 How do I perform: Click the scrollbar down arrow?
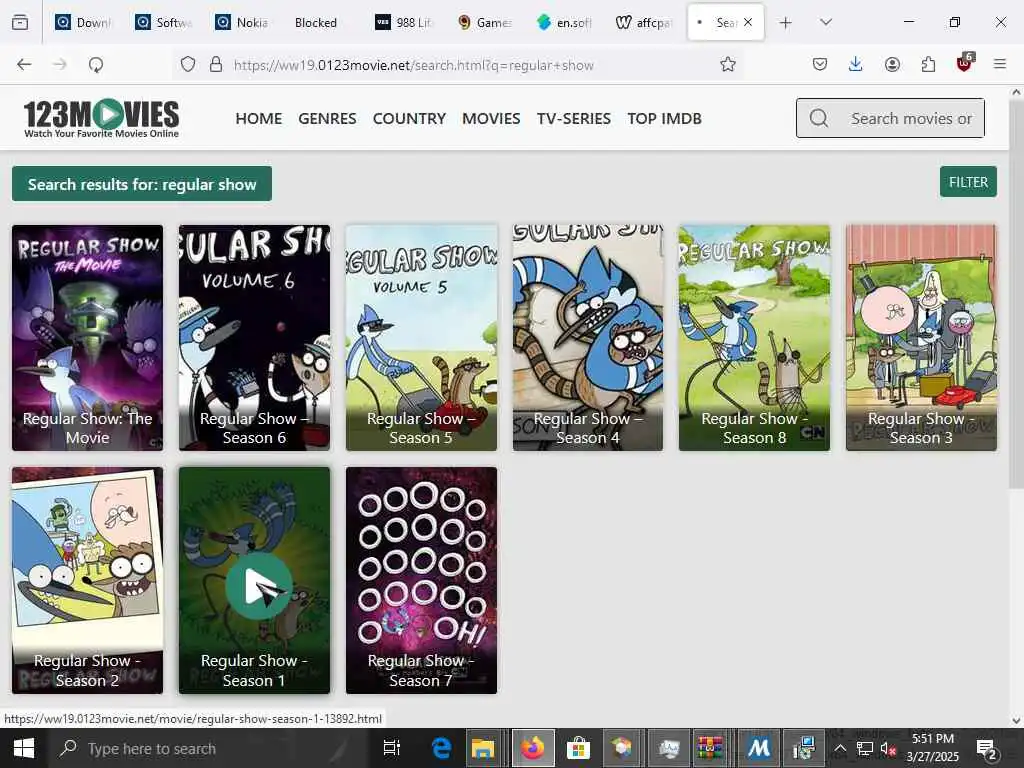[x=1016, y=720]
